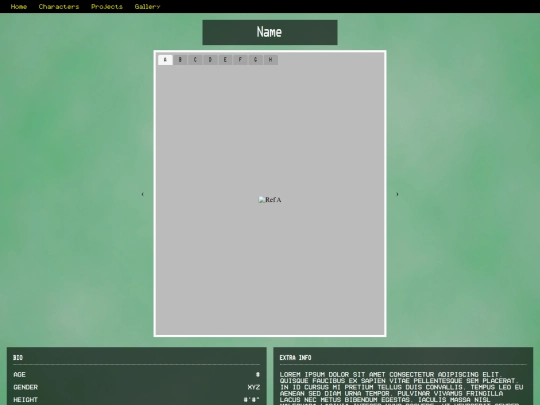Click the XYZ gender value

point(253,387)
